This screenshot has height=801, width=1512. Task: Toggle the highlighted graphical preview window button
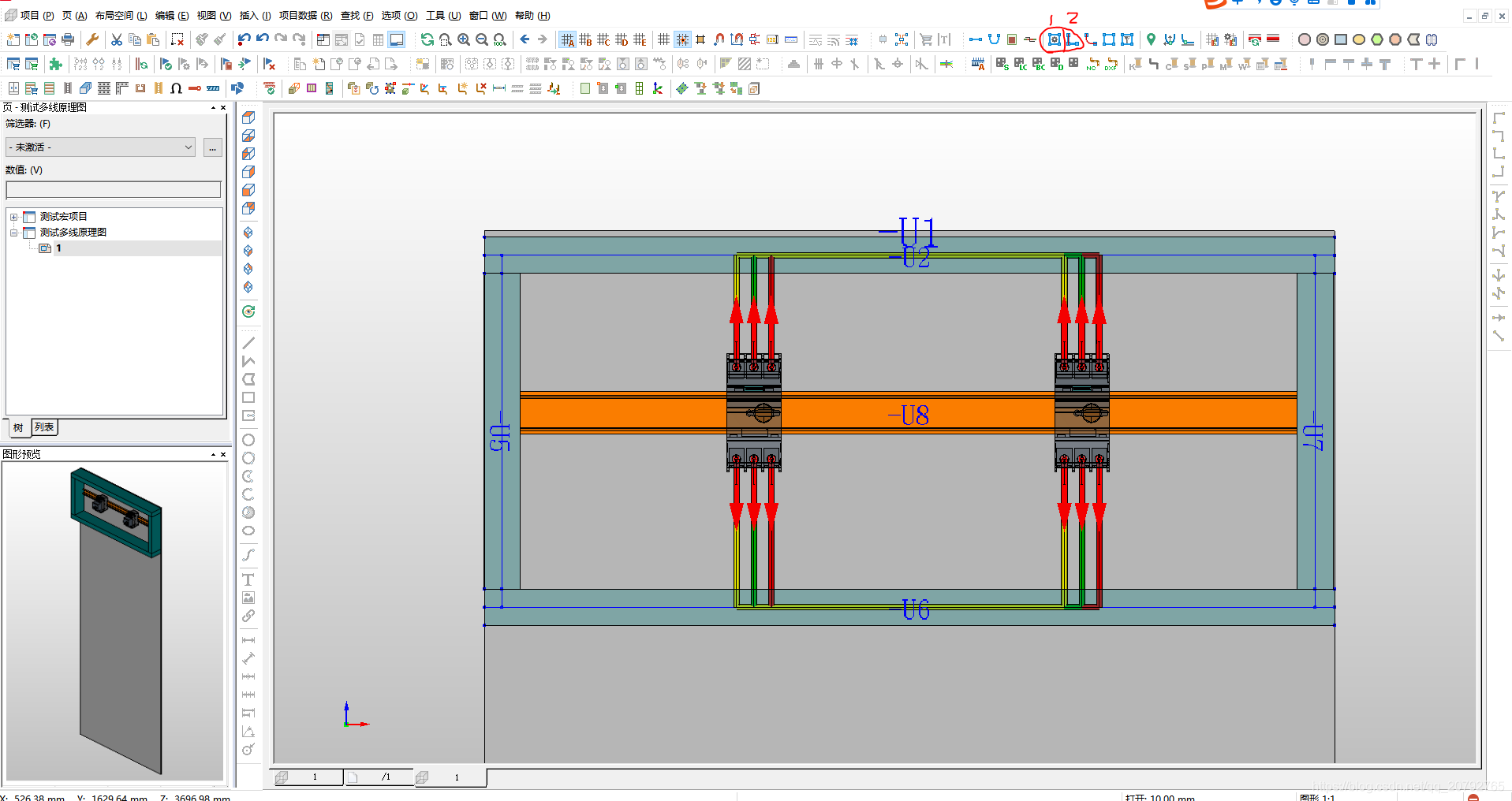click(397, 39)
